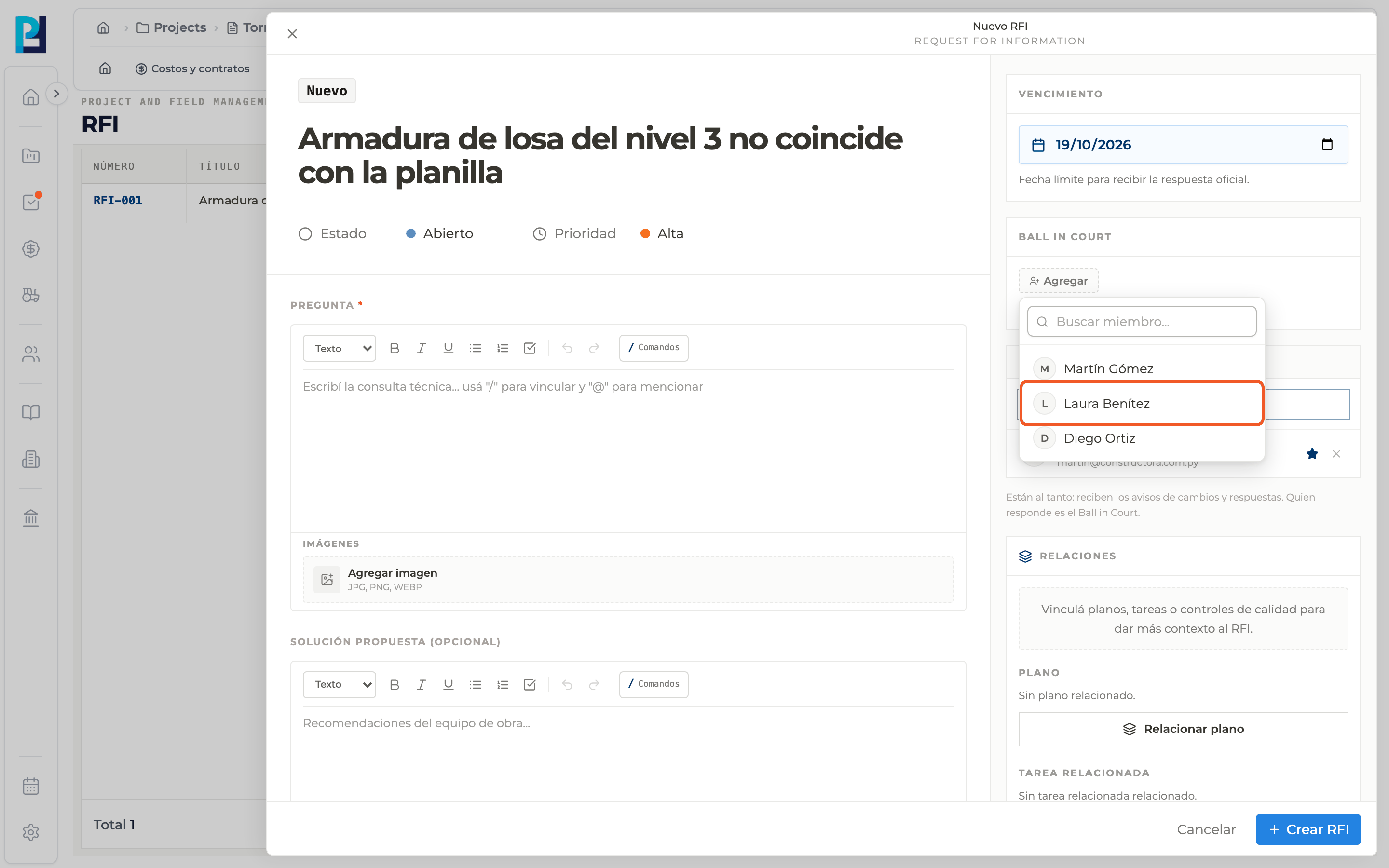Click Comandos button in Solución propuesta editor
The height and width of the screenshot is (868, 1389).
click(654, 684)
